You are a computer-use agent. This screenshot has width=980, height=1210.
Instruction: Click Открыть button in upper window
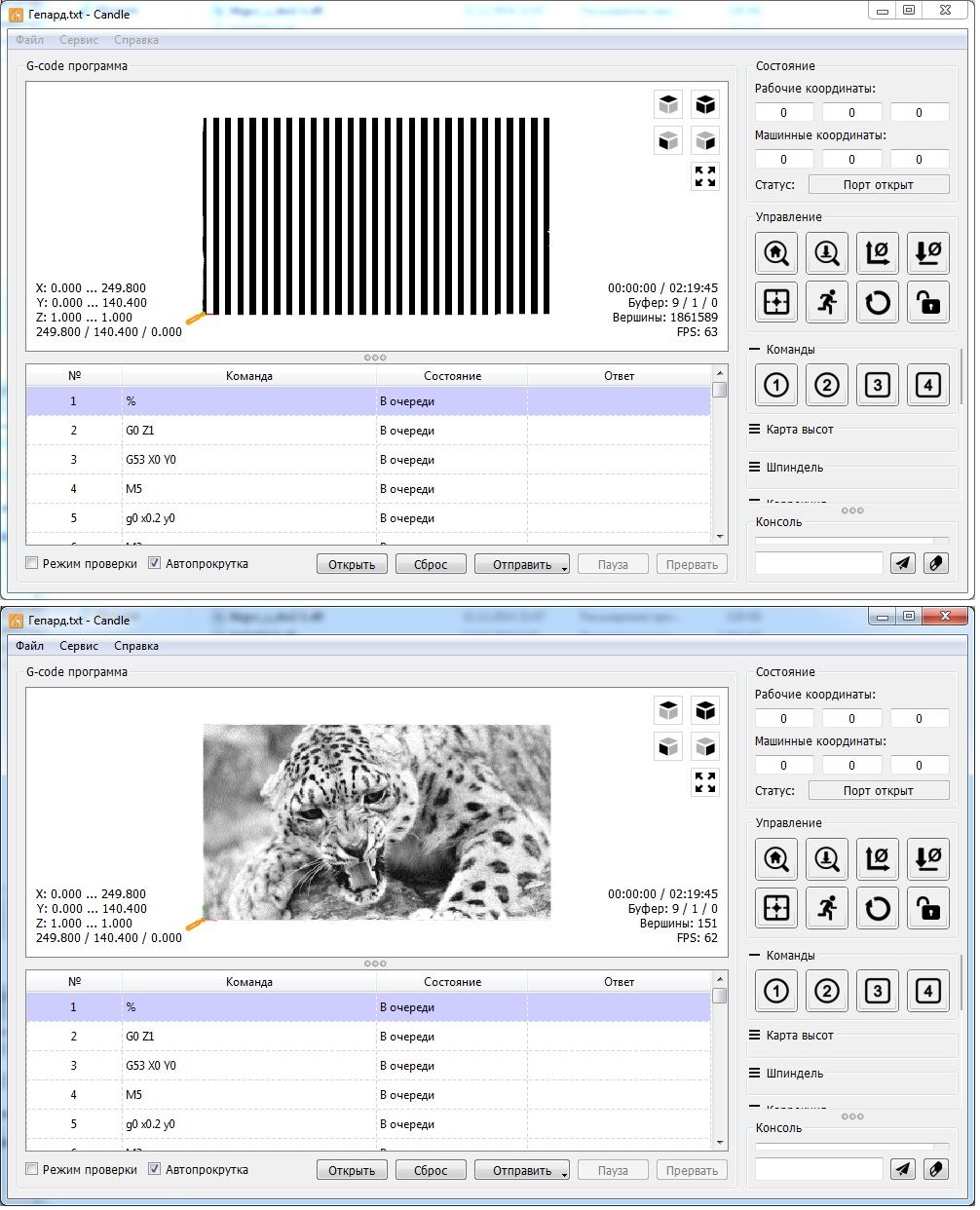tap(352, 564)
